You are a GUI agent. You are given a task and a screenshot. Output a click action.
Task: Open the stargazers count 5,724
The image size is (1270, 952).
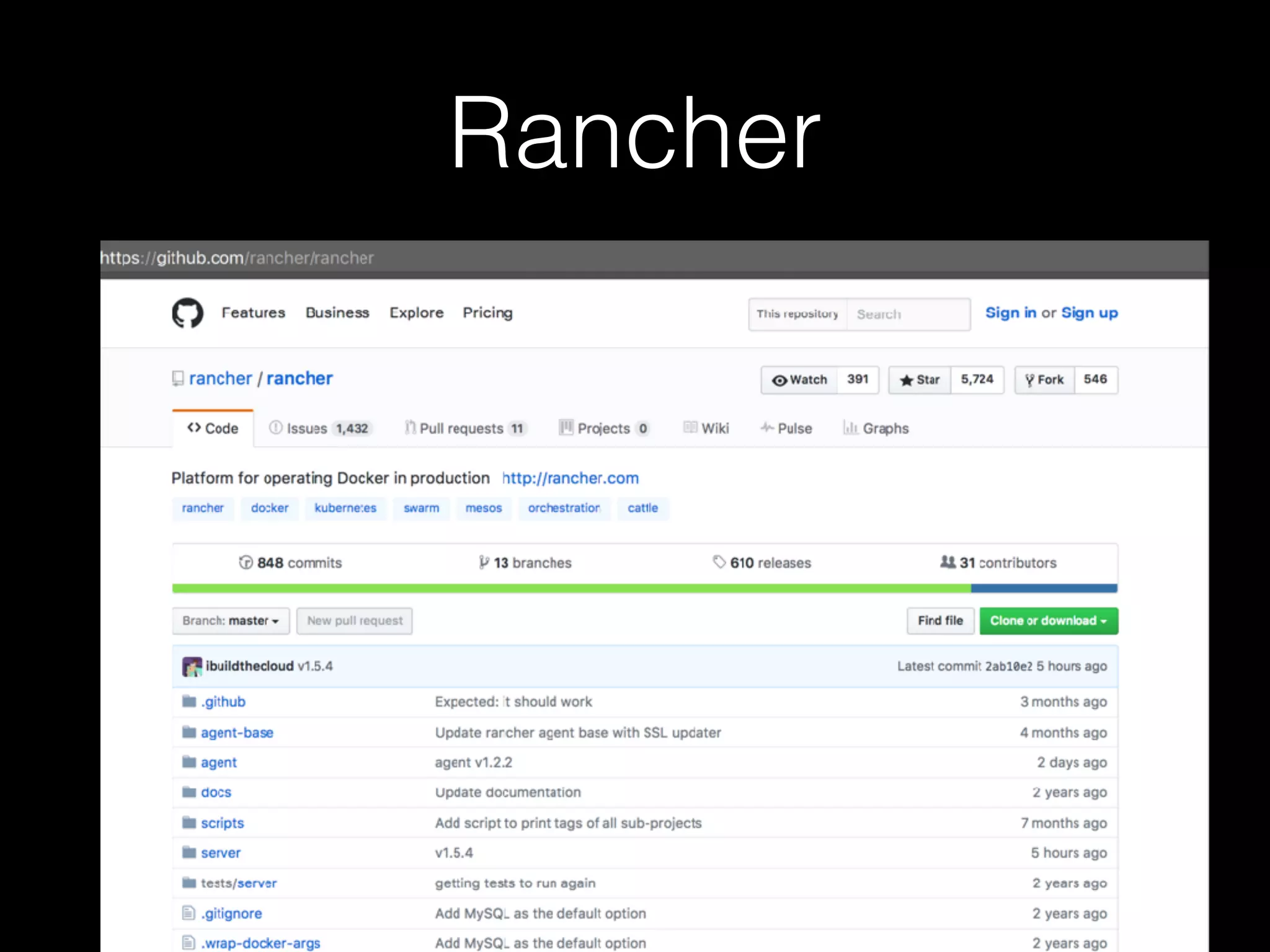[977, 379]
